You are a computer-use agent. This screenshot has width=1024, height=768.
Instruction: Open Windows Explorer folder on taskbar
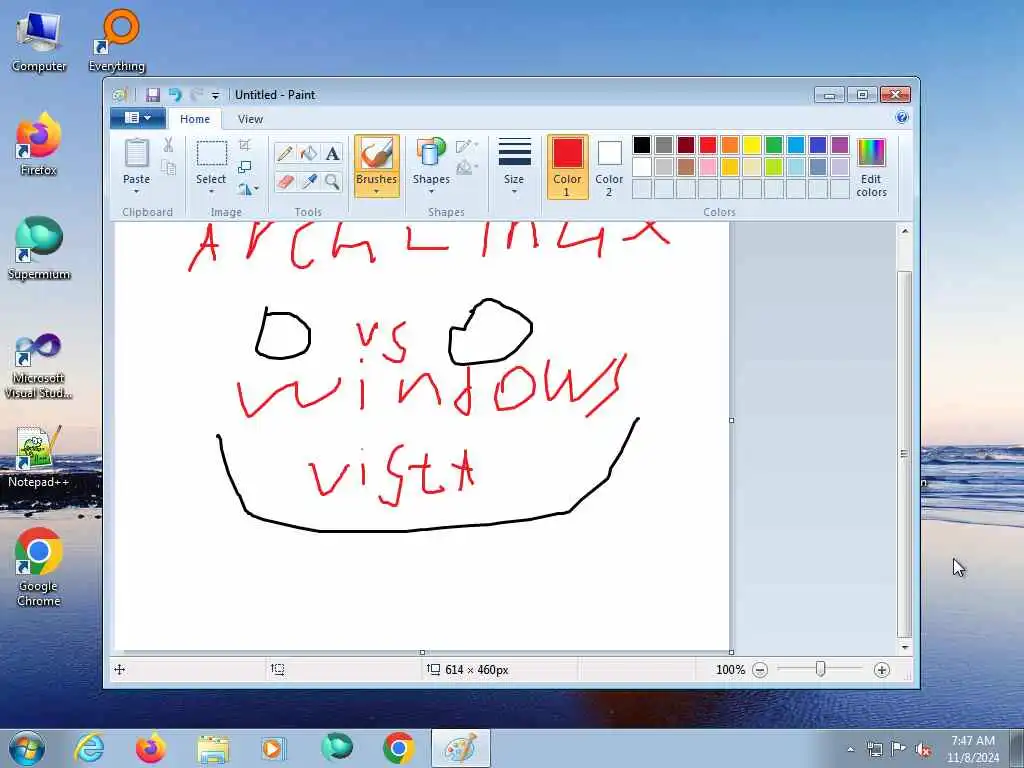(x=213, y=748)
